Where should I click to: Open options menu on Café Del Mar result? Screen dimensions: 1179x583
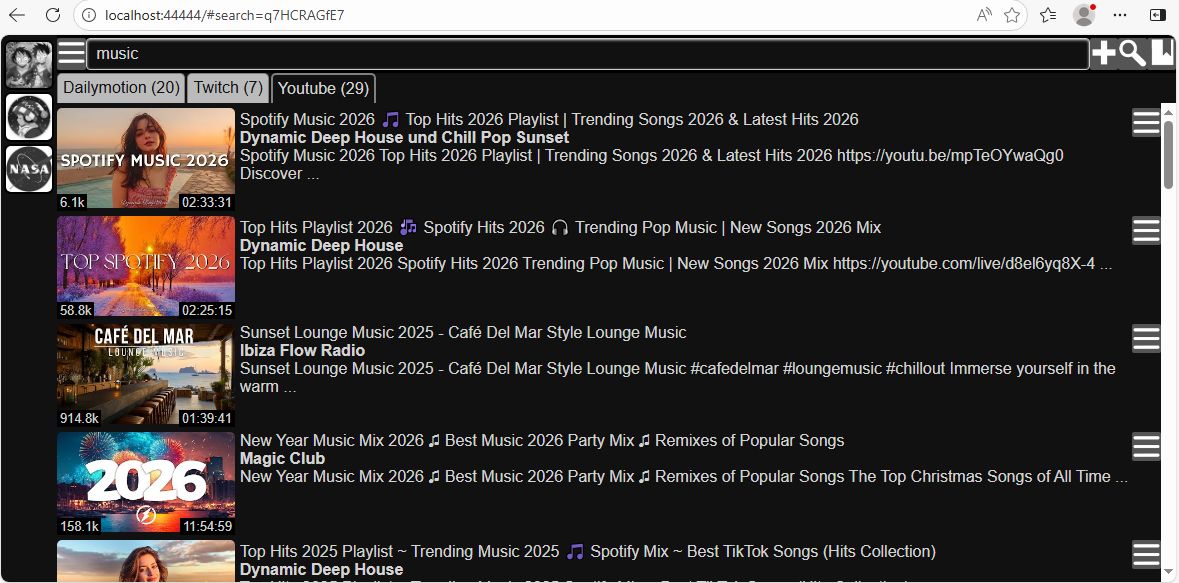click(x=1146, y=338)
